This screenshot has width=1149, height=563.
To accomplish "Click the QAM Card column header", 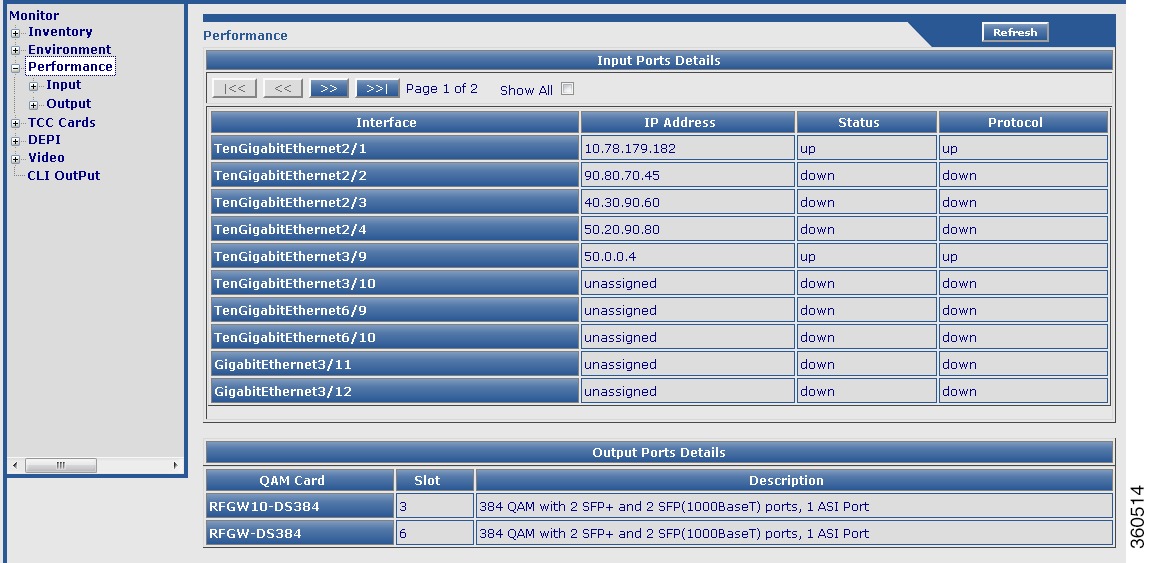I will pos(300,481).
